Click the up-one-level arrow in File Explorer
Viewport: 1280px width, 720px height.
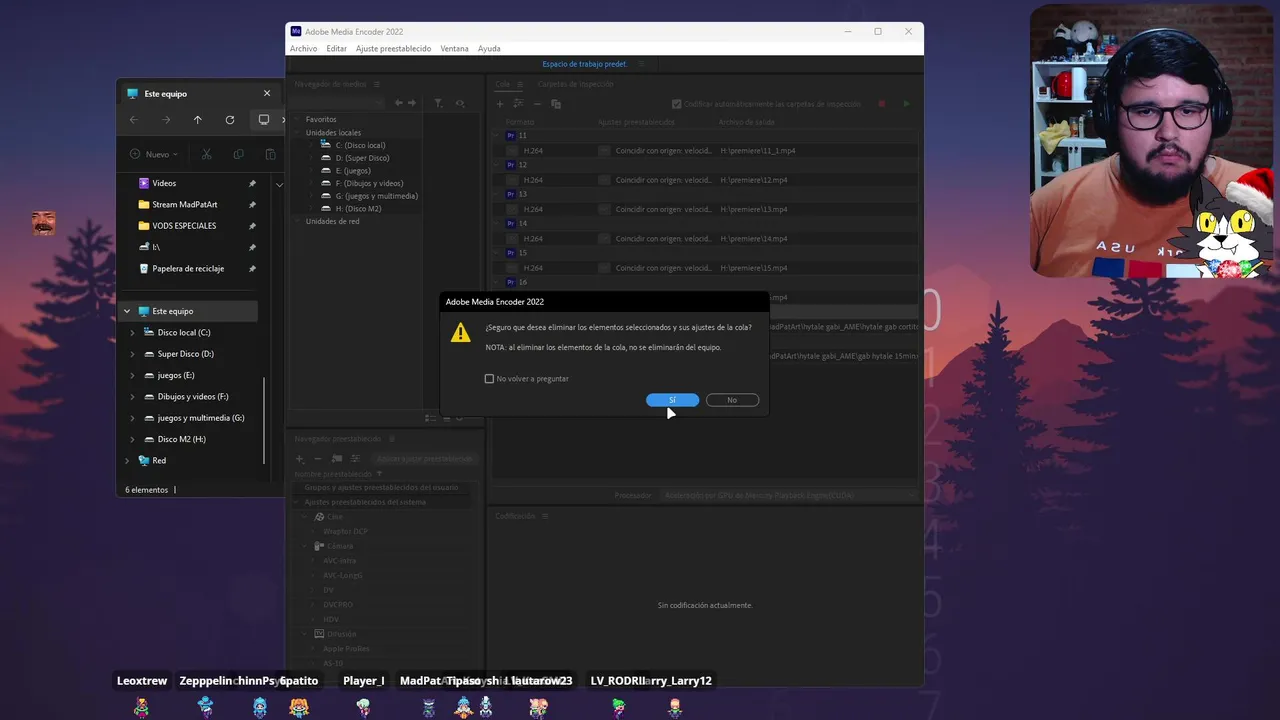198,120
